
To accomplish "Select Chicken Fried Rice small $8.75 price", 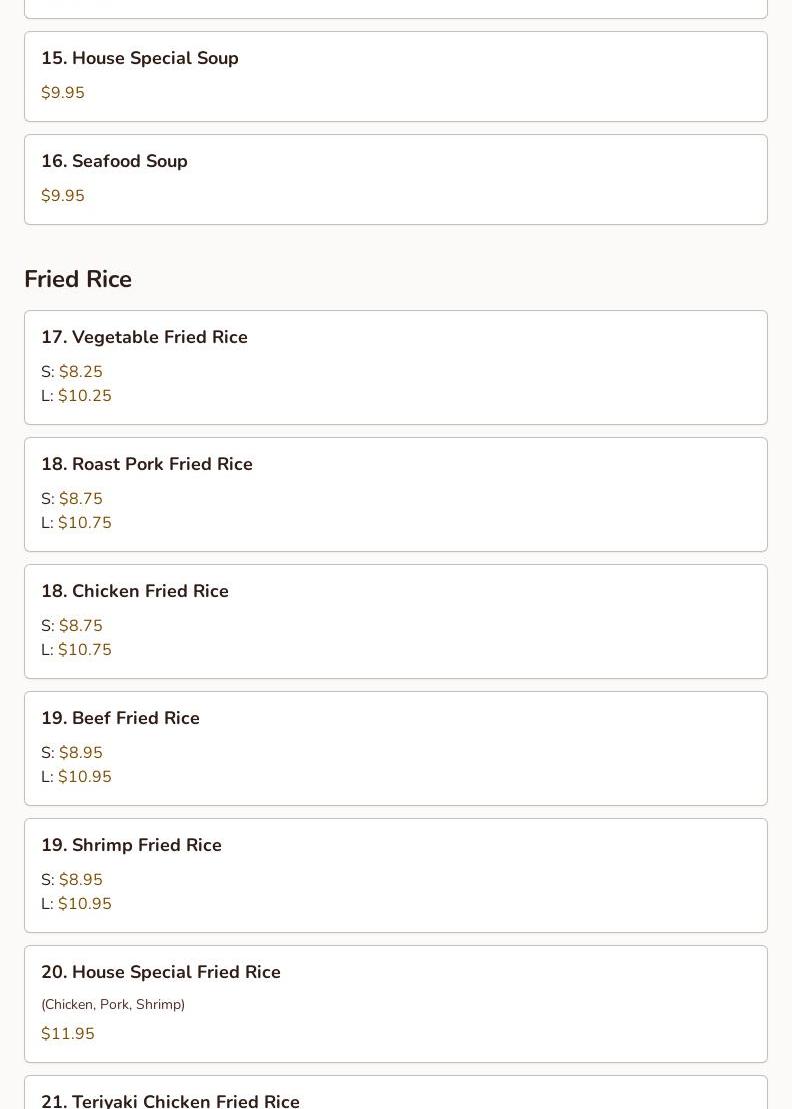I will [80, 626].
